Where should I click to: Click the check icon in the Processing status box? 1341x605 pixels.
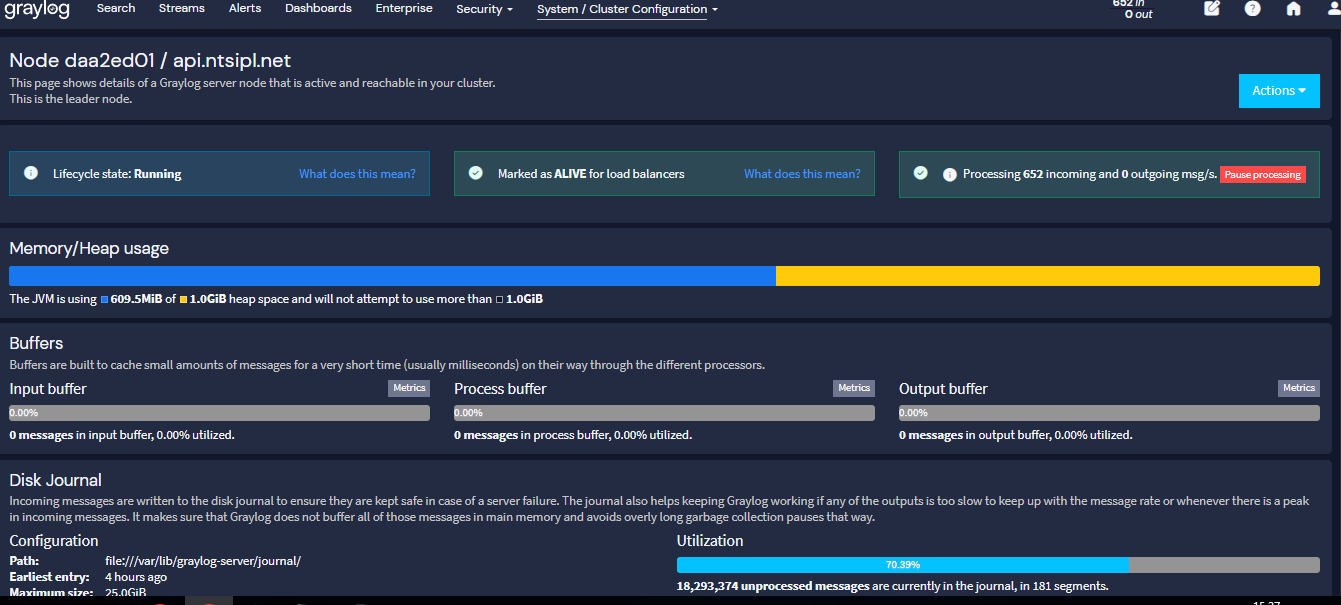pos(921,173)
